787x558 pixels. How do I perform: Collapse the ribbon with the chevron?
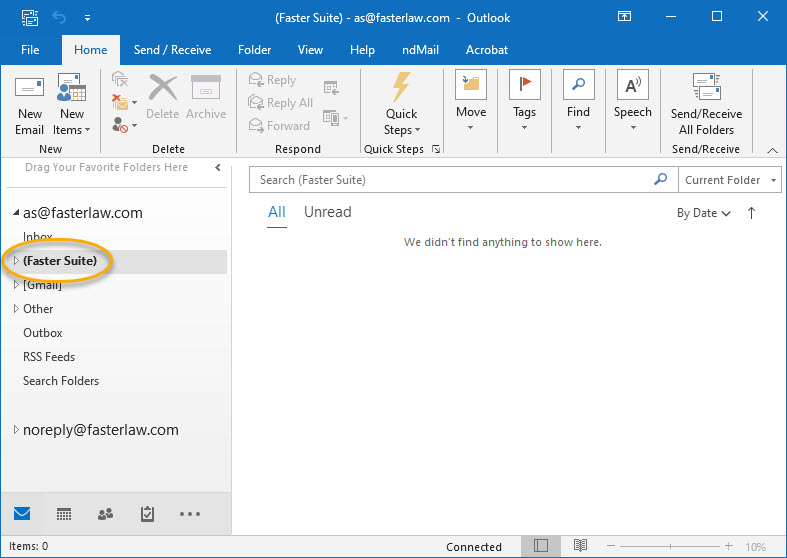coord(772,150)
